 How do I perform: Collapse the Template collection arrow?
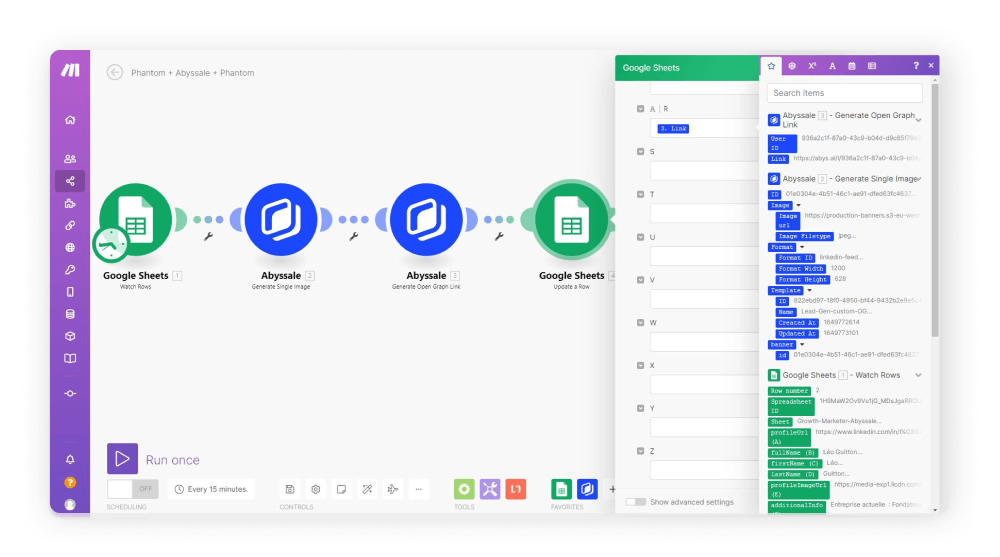(x=809, y=290)
